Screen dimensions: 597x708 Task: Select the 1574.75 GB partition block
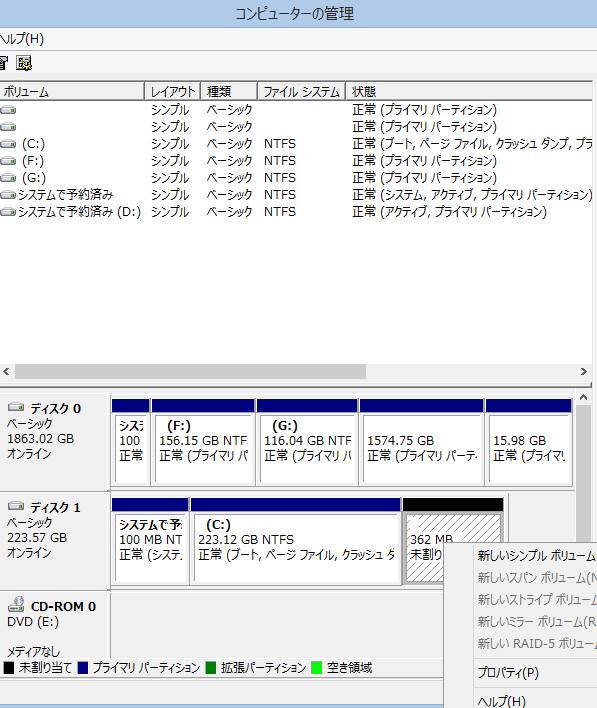[x=422, y=442]
